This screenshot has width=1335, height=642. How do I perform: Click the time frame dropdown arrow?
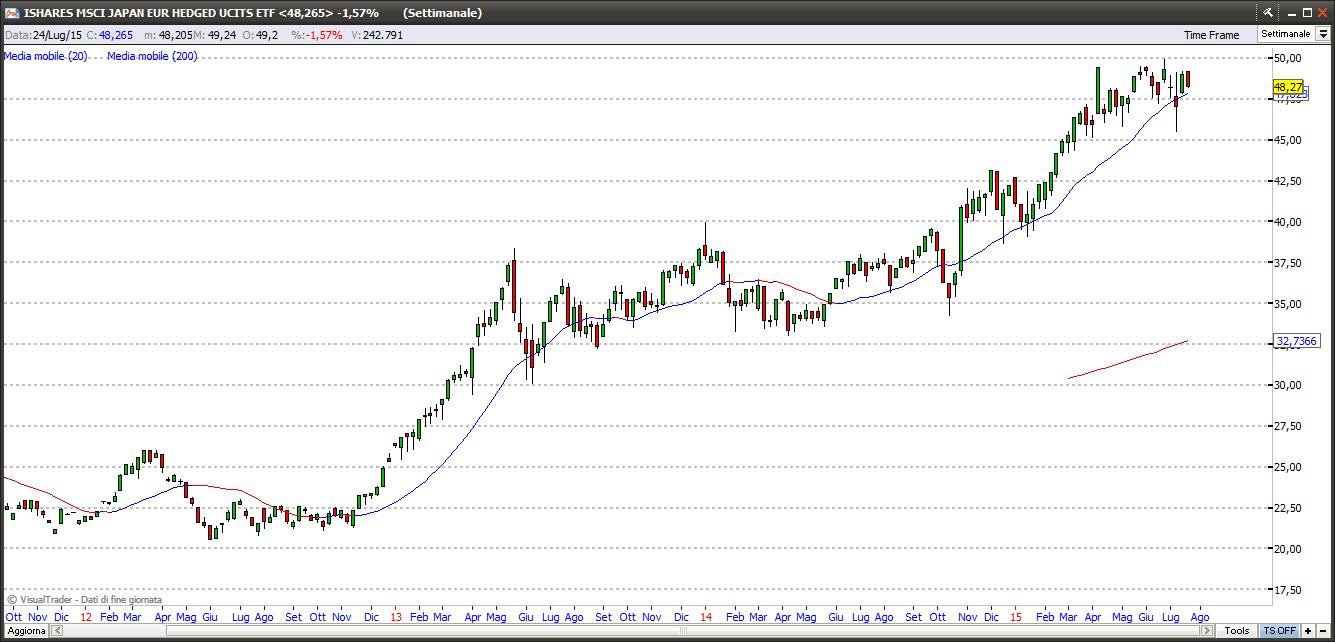1324,34
